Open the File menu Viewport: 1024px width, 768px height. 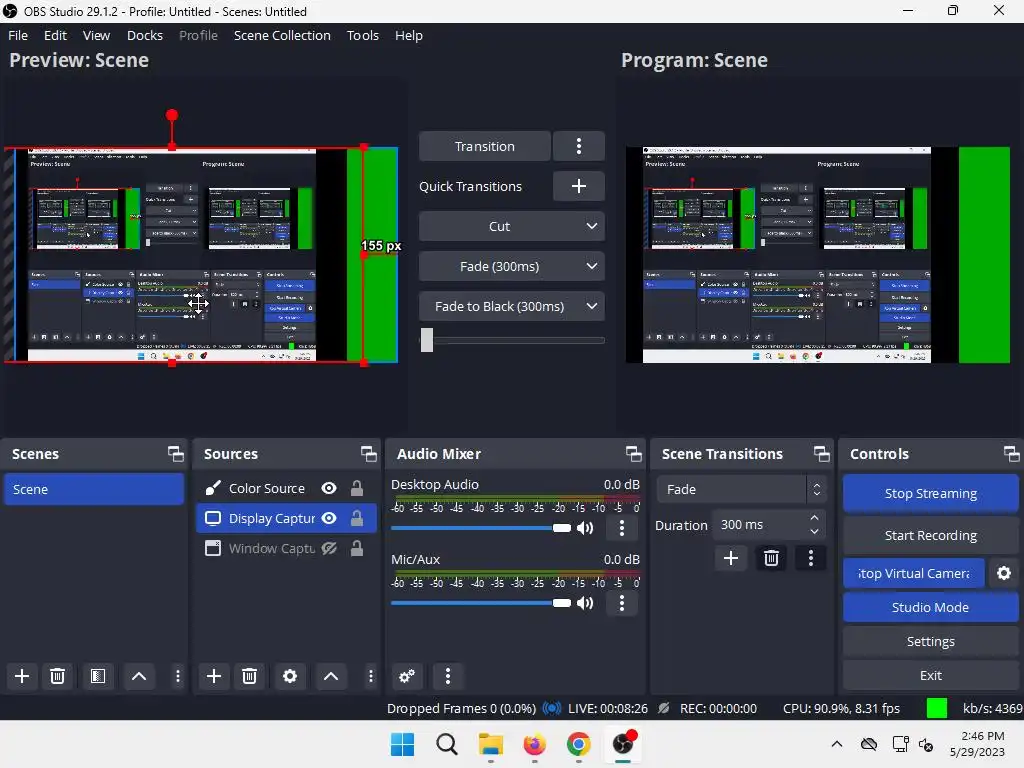coord(18,35)
